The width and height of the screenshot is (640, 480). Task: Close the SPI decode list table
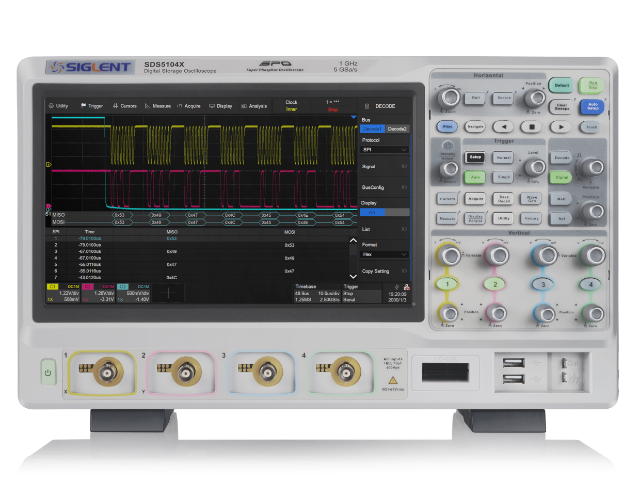point(353,232)
